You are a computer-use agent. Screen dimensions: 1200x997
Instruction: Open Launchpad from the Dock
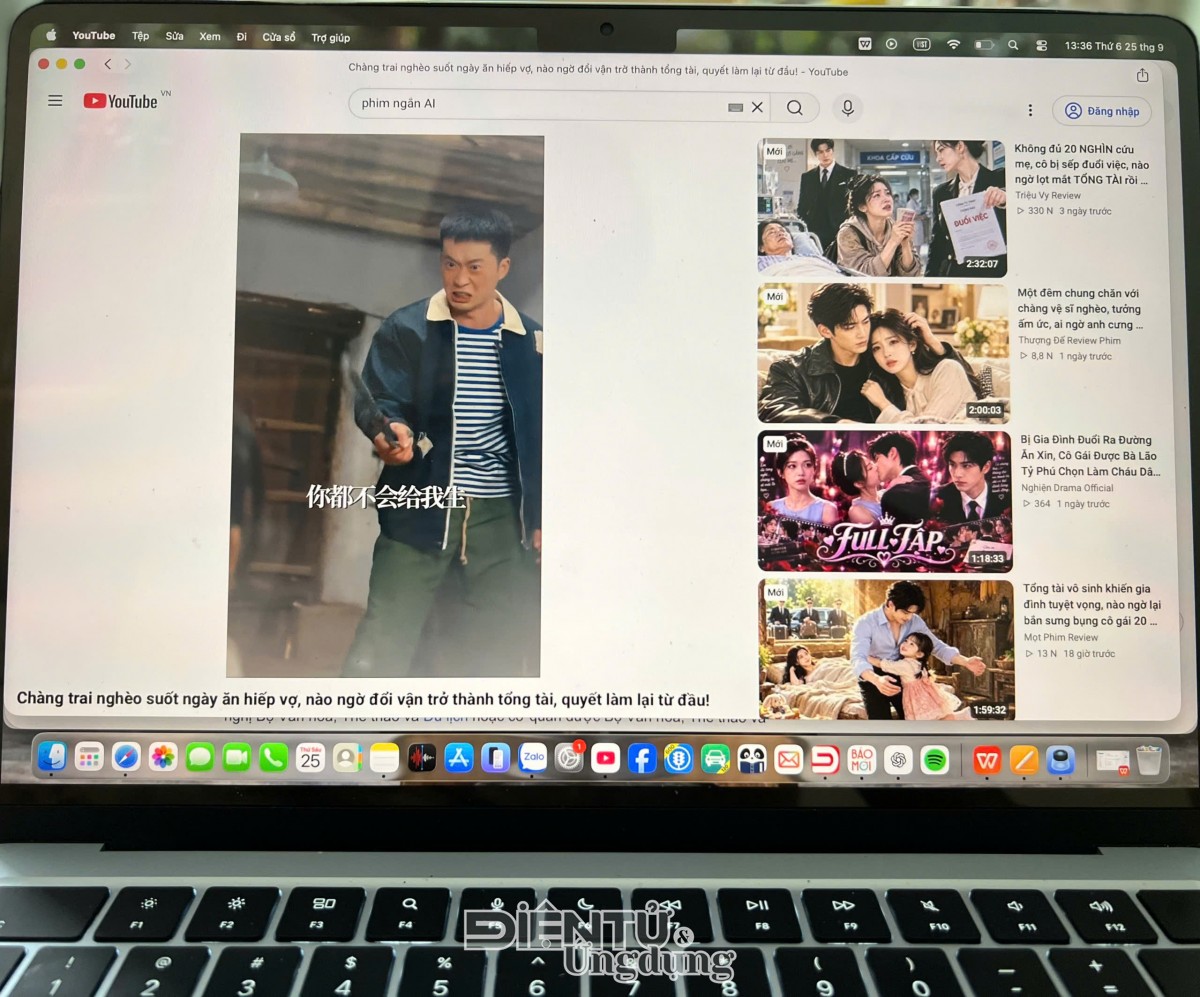tap(89, 757)
